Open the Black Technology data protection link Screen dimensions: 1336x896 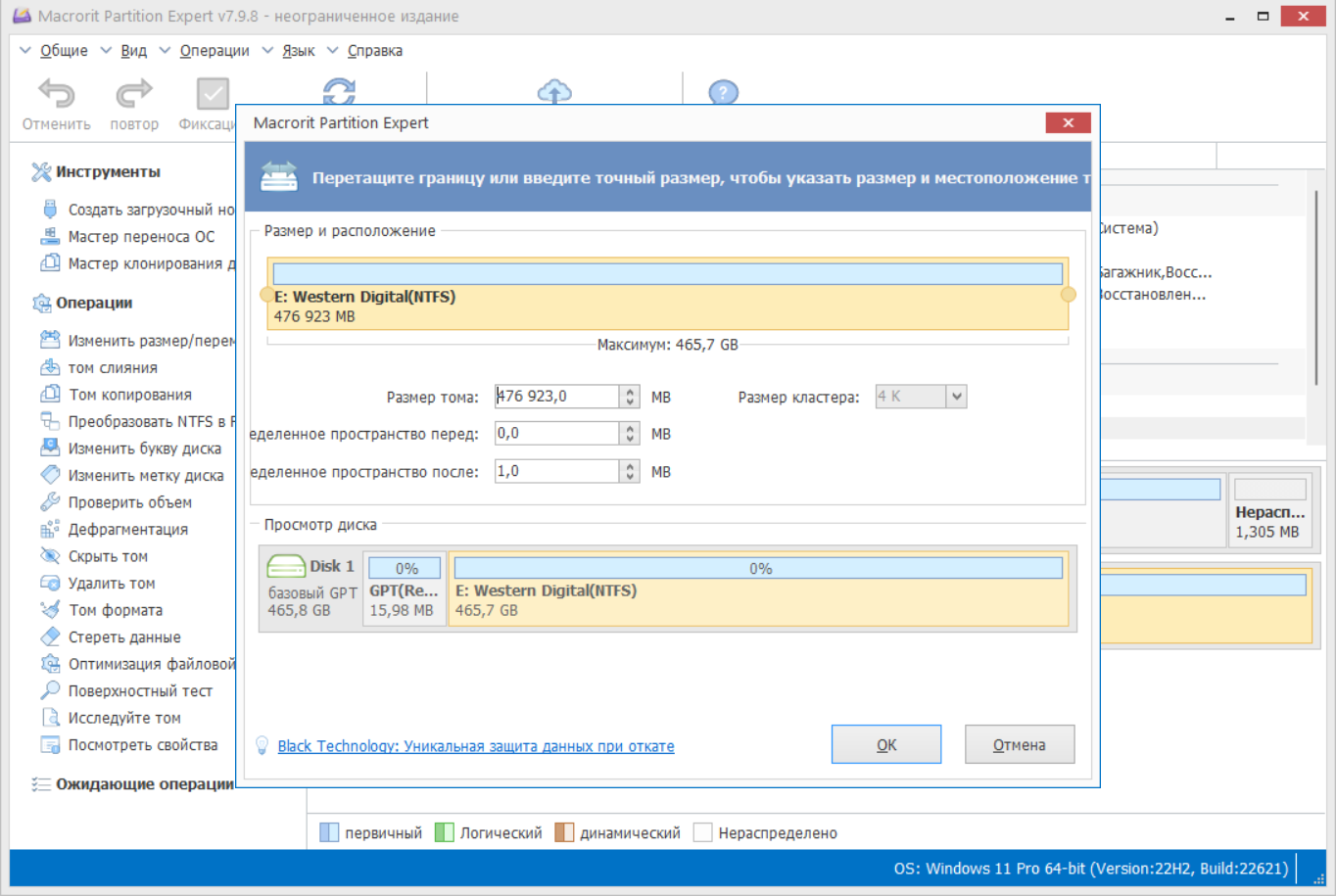476,746
